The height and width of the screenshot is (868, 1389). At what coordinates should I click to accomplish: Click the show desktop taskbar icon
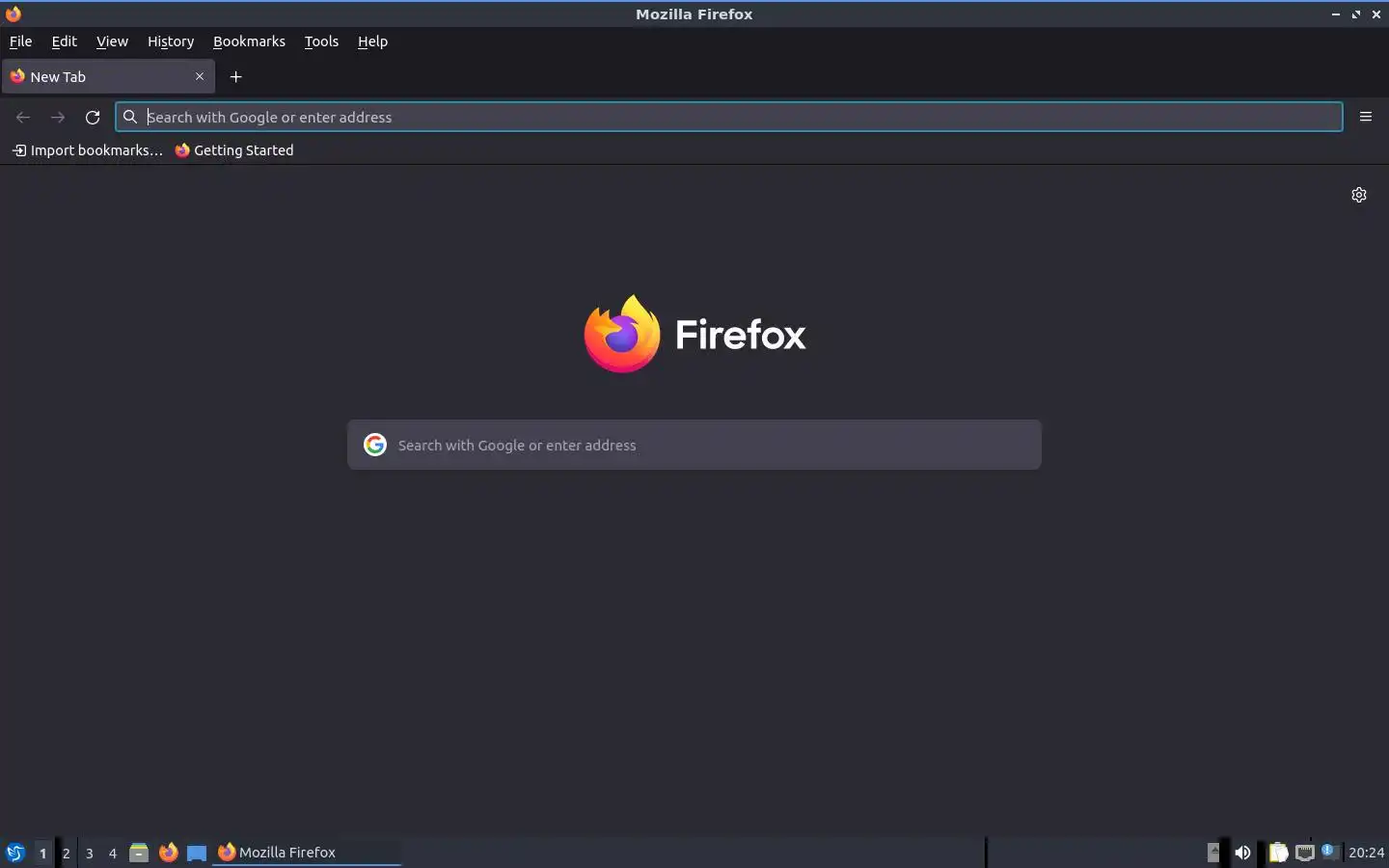[197, 853]
